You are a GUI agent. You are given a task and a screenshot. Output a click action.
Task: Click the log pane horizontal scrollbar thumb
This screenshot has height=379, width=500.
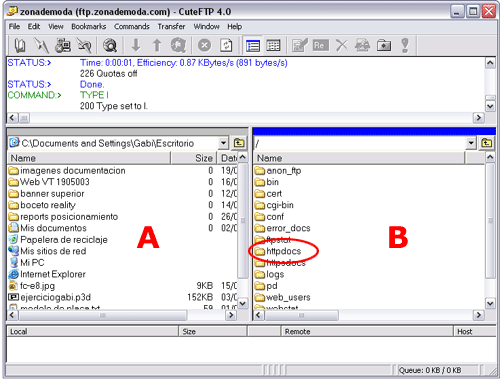tap(24, 118)
